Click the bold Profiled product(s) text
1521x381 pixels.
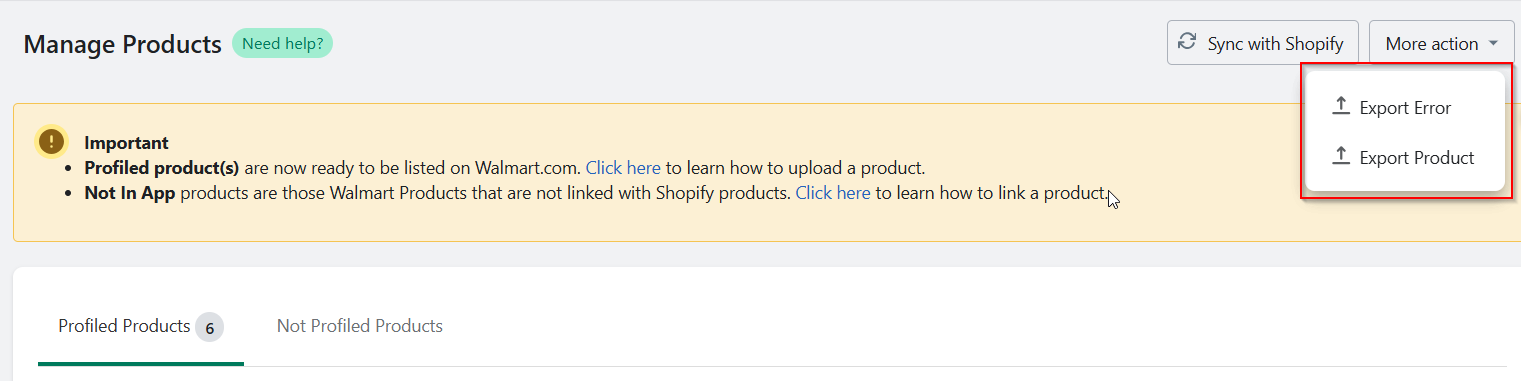point(162,168)
